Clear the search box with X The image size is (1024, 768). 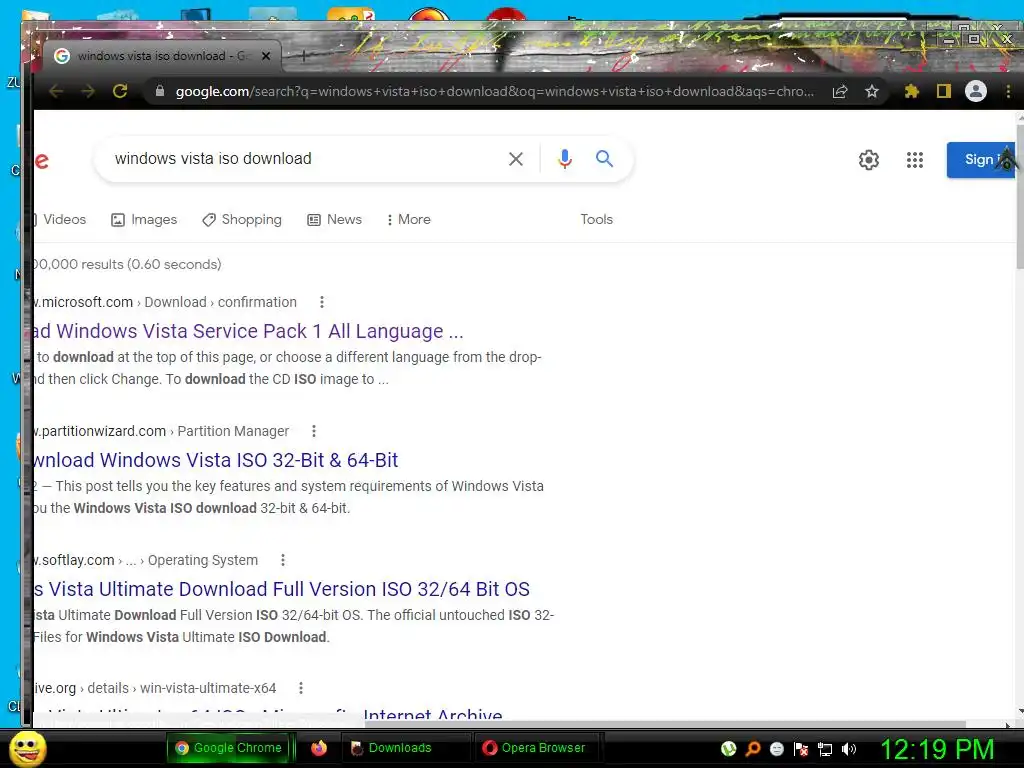click(x=516, y=159)
